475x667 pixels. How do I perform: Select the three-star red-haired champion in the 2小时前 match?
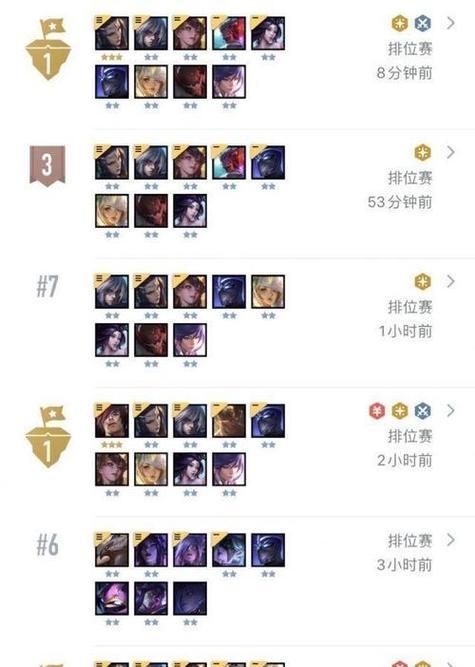[112, 421]
